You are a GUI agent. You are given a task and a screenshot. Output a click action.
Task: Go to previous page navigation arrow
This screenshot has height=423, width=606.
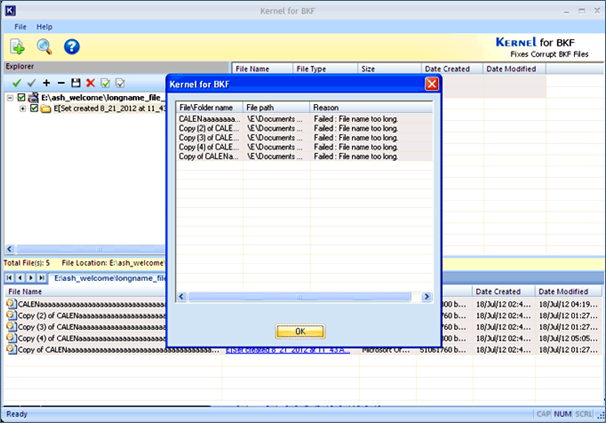20,278
